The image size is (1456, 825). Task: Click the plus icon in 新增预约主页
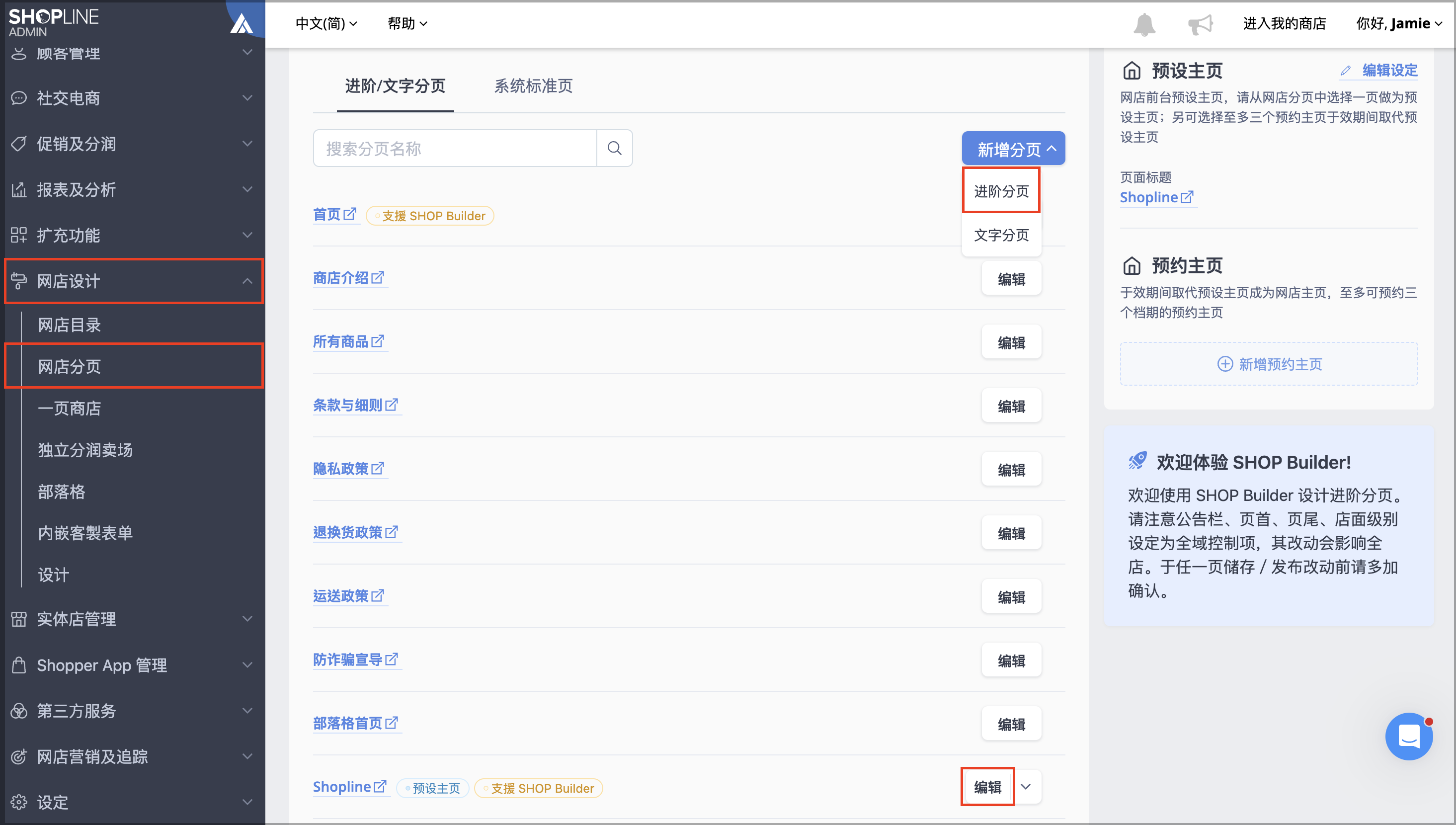point(1225,364)
